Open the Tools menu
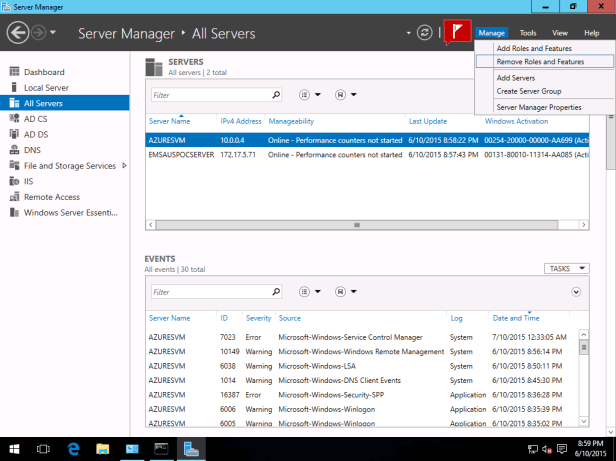The image size is (616, 461). [528, 33]
